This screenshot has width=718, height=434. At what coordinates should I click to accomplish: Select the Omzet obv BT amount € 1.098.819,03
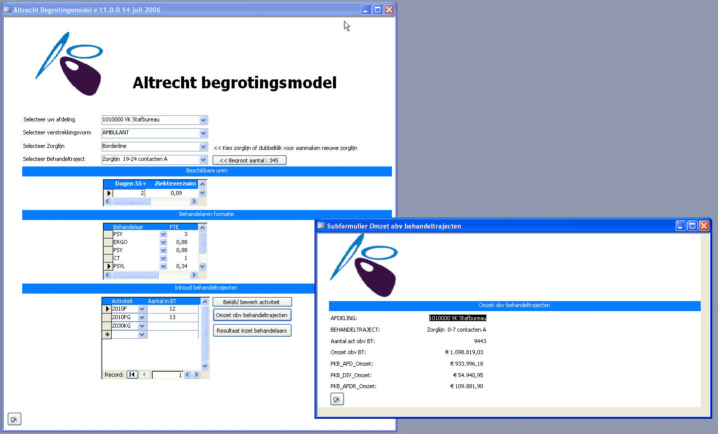(x=463, y=352)
